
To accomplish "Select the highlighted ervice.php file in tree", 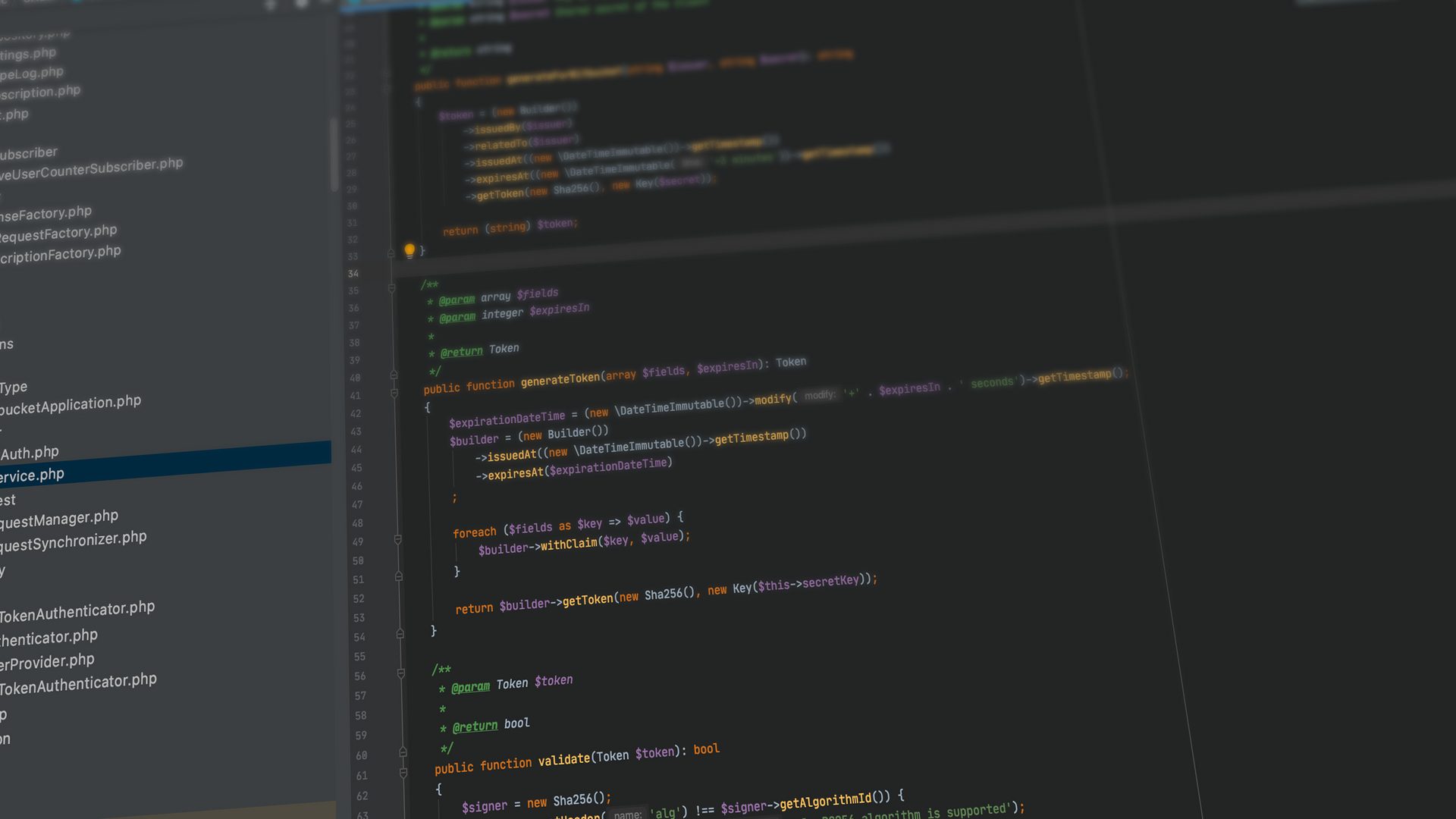I will click(32, 475).
